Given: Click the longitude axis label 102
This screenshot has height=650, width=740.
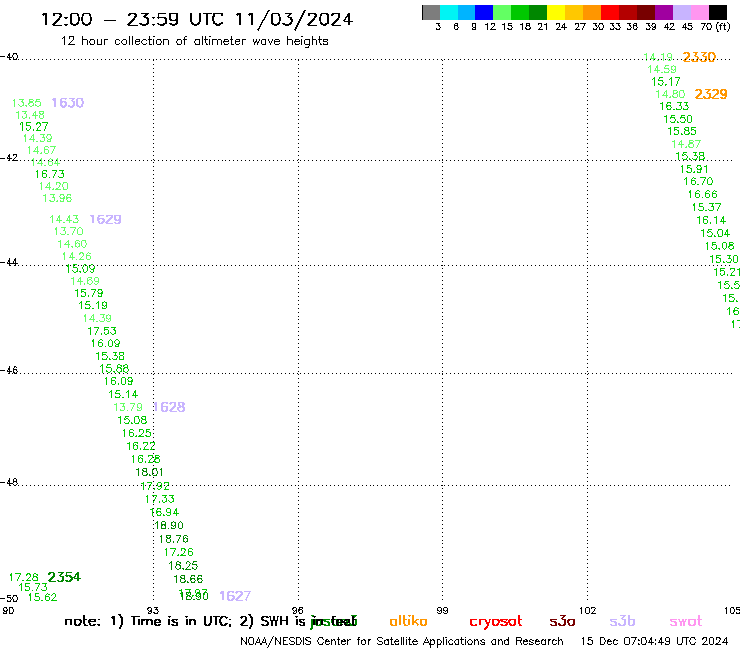Looking at the screenshot, I should click(x=588, y=611).
